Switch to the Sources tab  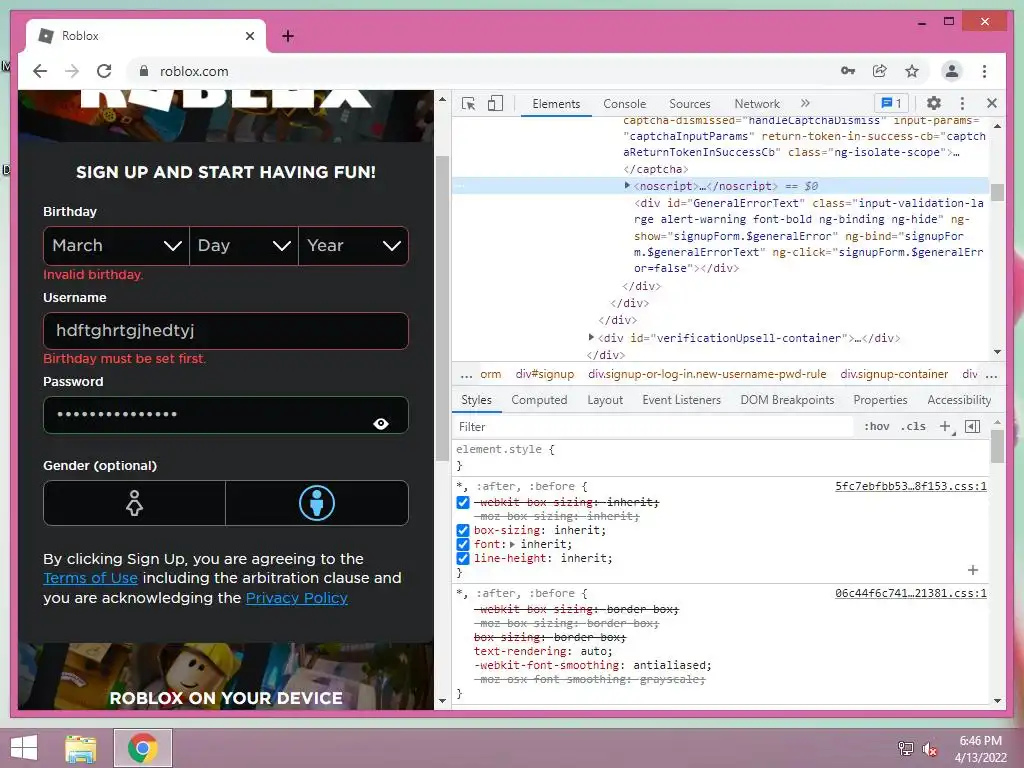pyautogui.click(x=690, y=104)
